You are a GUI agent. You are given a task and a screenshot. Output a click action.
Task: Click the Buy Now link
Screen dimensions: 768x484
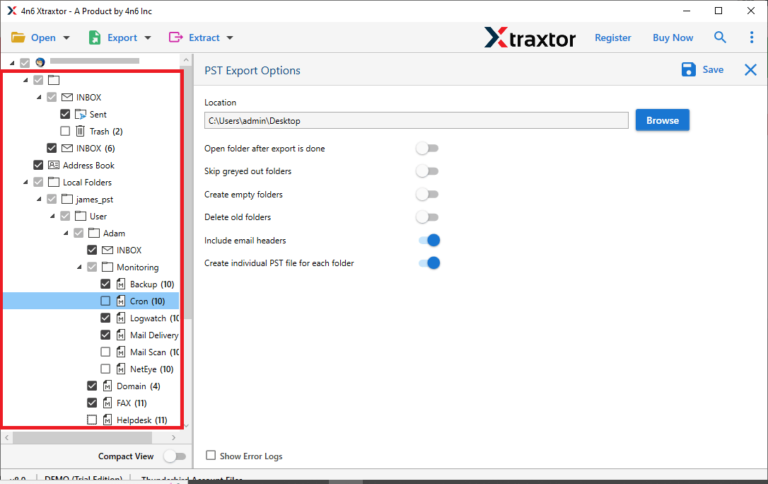click(x=672, y=38)
